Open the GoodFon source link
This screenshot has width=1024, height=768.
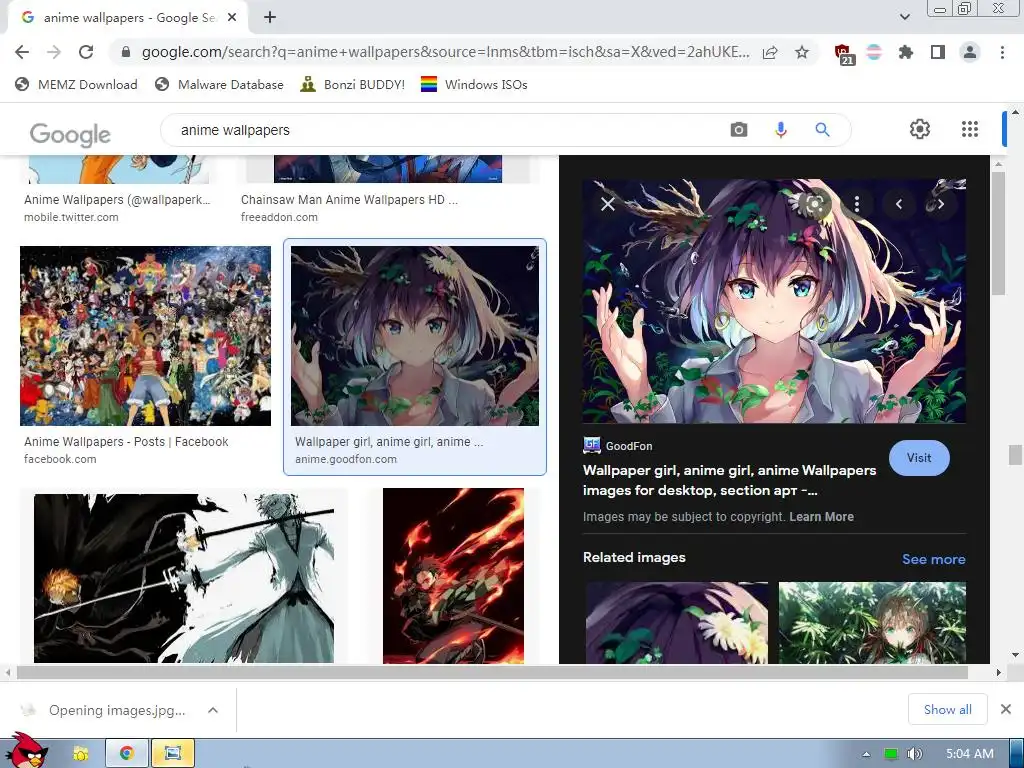(618, 446)
